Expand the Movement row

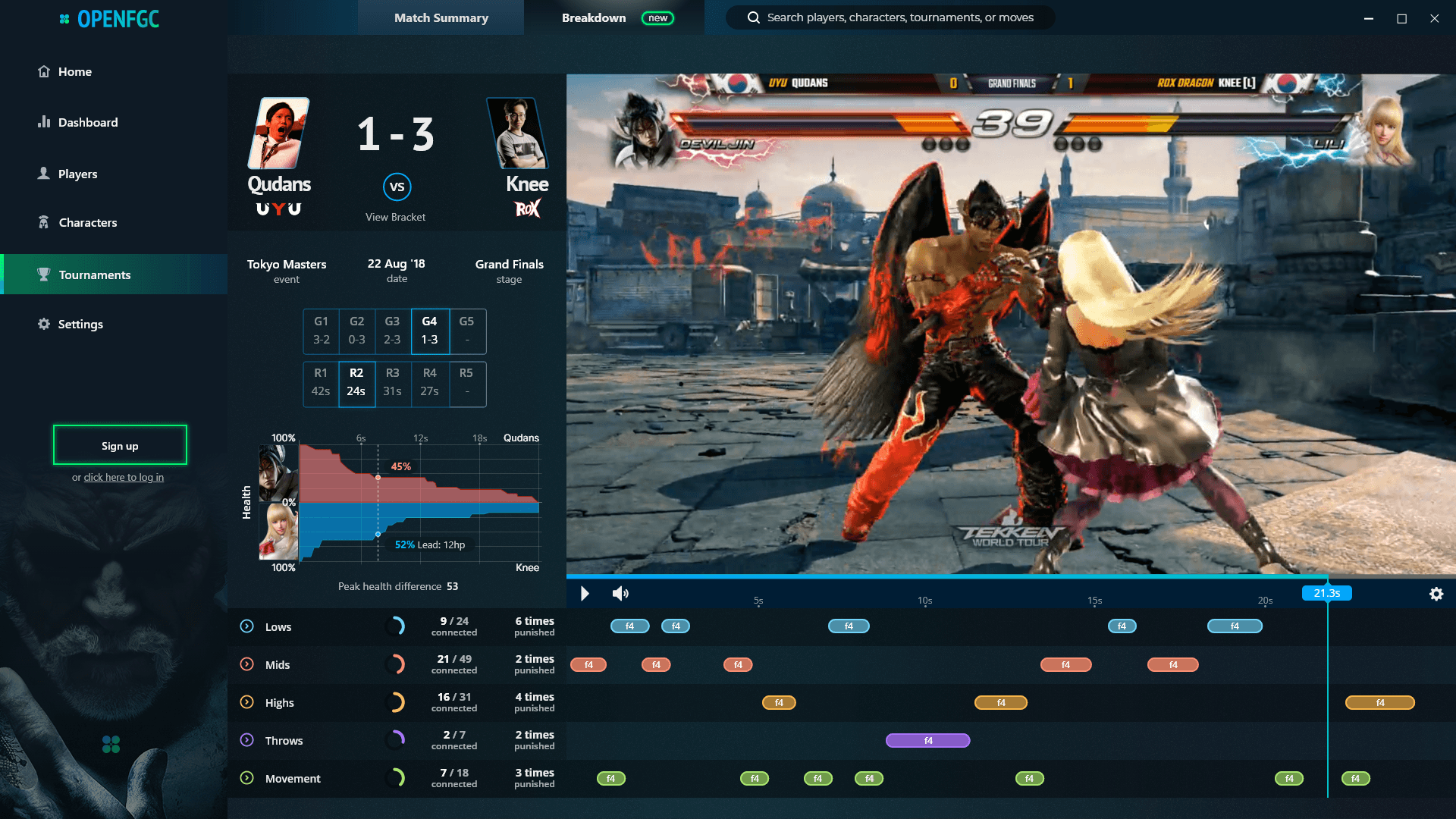[x=246, y=778]
